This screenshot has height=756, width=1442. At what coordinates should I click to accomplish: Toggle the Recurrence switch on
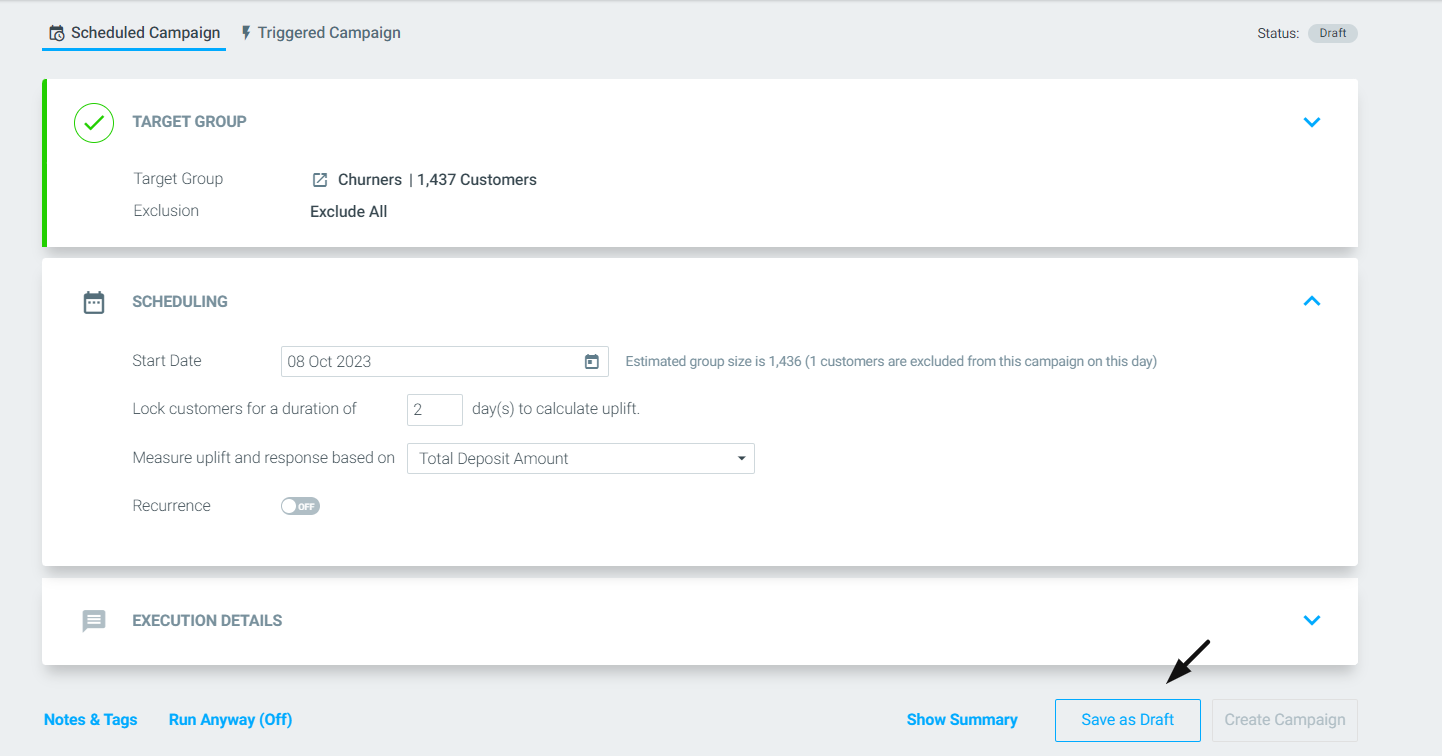point(300,506)
